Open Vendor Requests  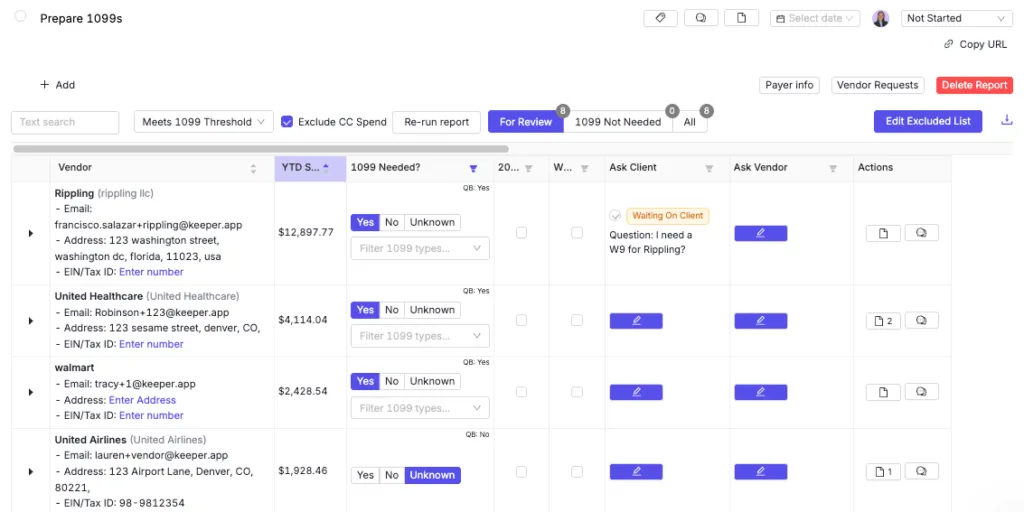pos(877,85)
